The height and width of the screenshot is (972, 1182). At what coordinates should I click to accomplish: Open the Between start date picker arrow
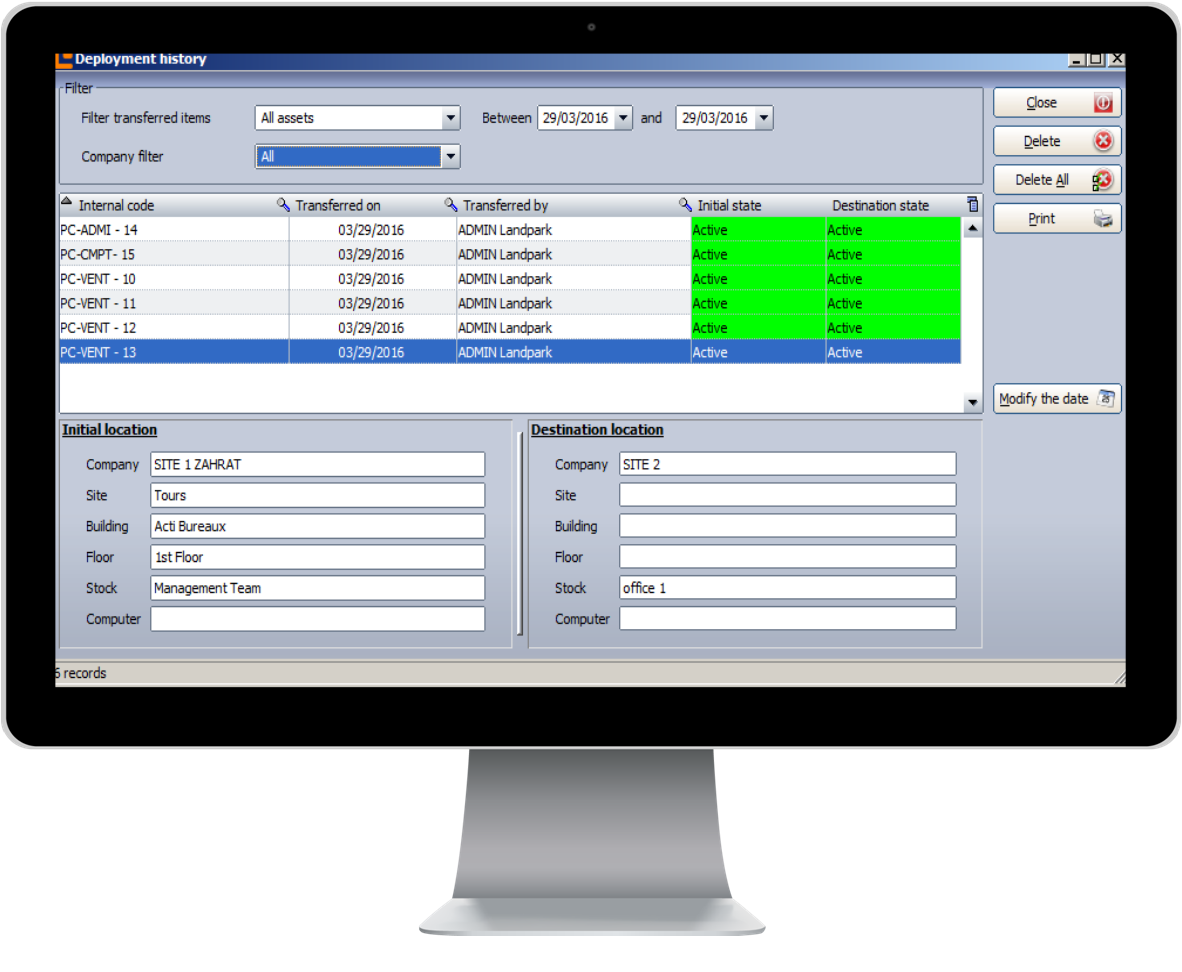point(623,118)
